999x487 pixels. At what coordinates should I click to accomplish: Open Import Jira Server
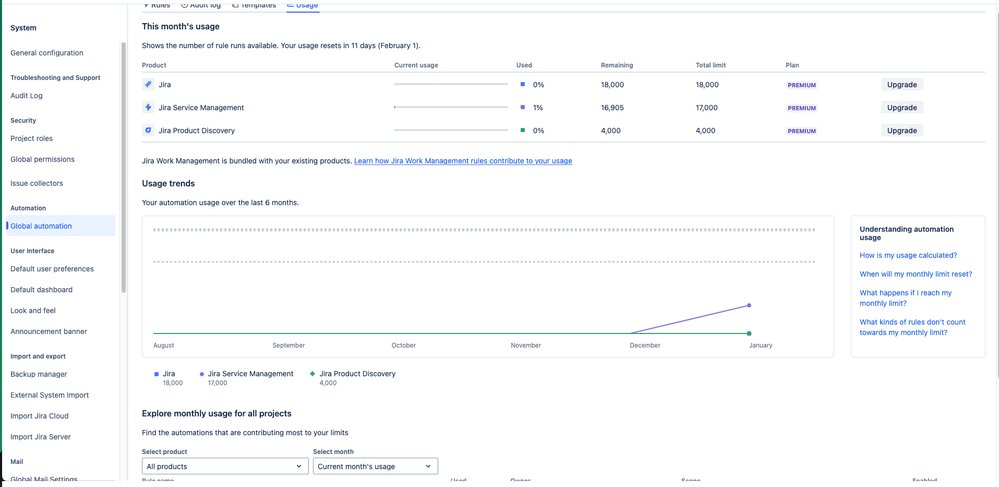[x=41, y=437]
